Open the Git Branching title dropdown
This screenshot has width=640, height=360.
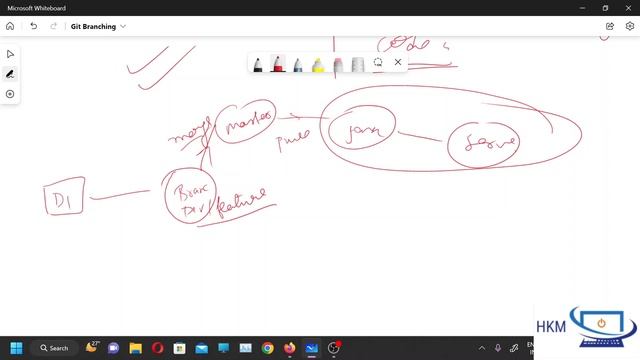click(98, 27)
